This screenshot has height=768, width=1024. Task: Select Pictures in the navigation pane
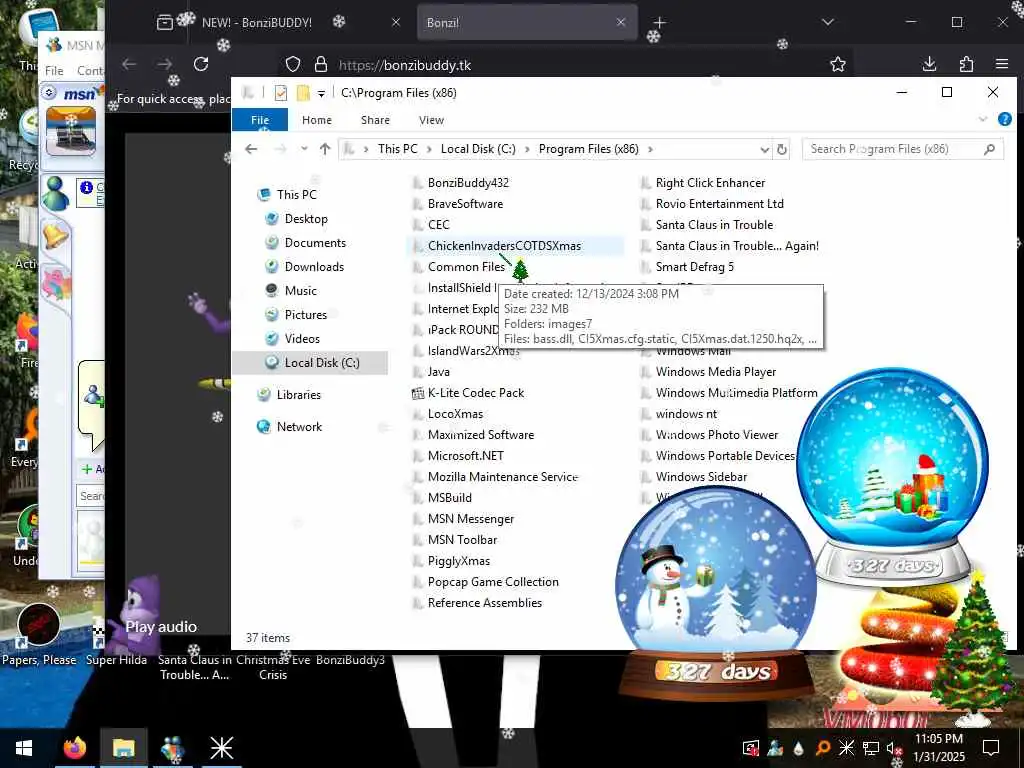305,315
